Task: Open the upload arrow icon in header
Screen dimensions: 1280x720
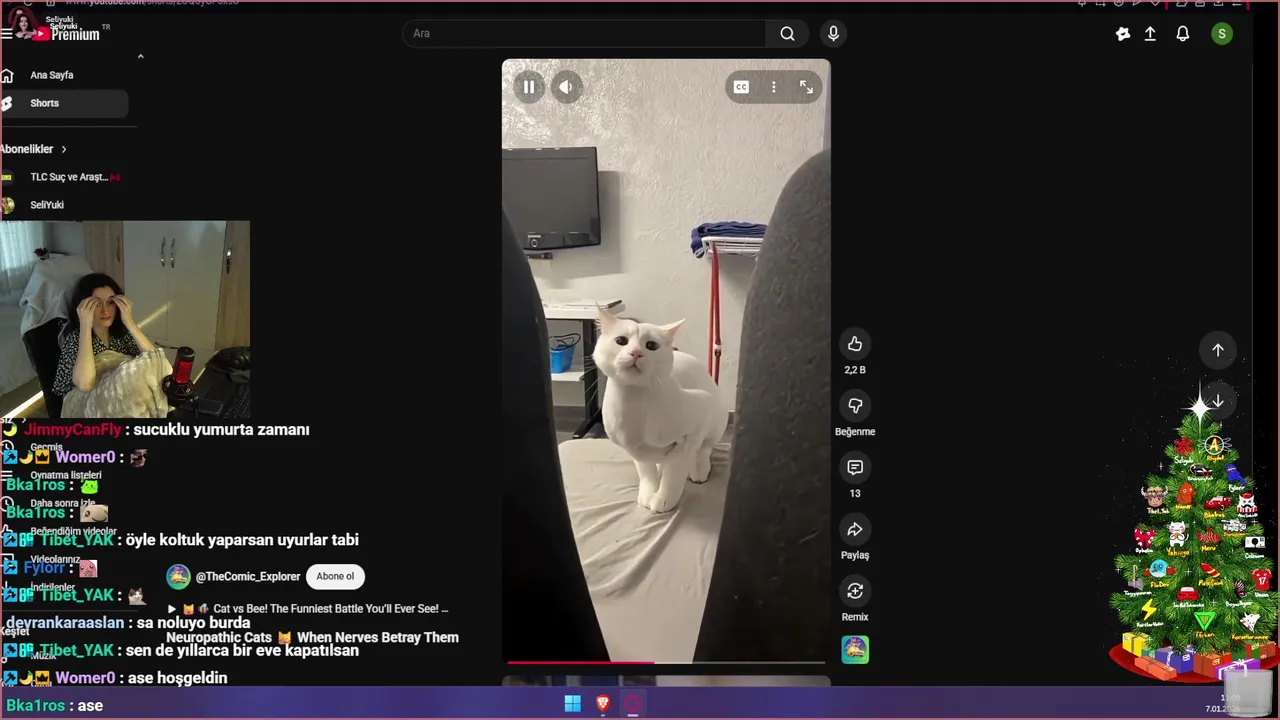Action: click(x=1150, y=34)
